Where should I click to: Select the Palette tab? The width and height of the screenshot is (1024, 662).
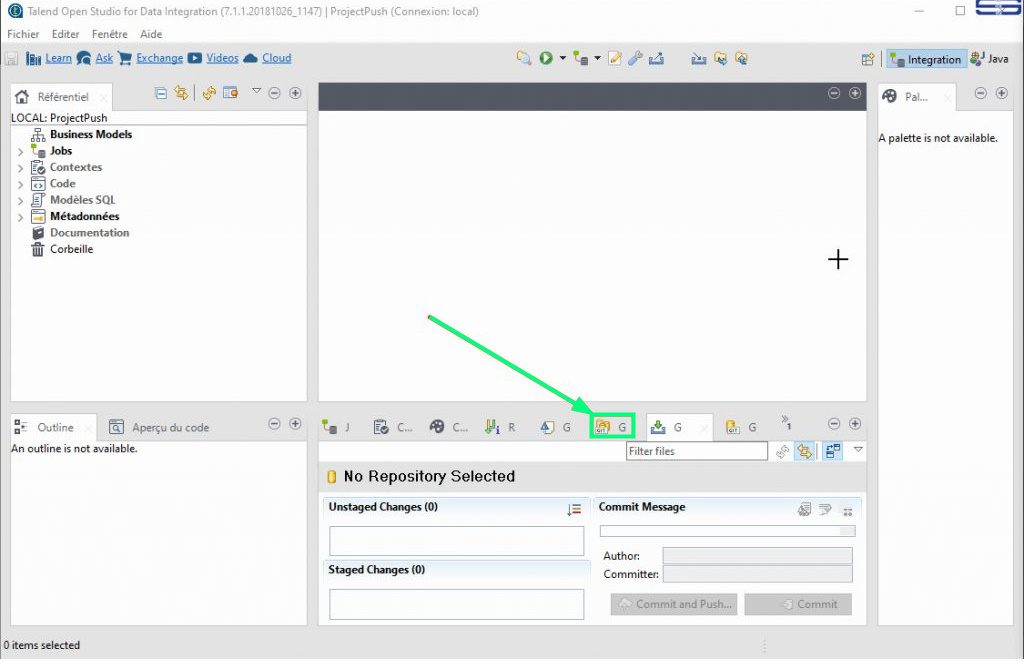(x=916, y=97)
